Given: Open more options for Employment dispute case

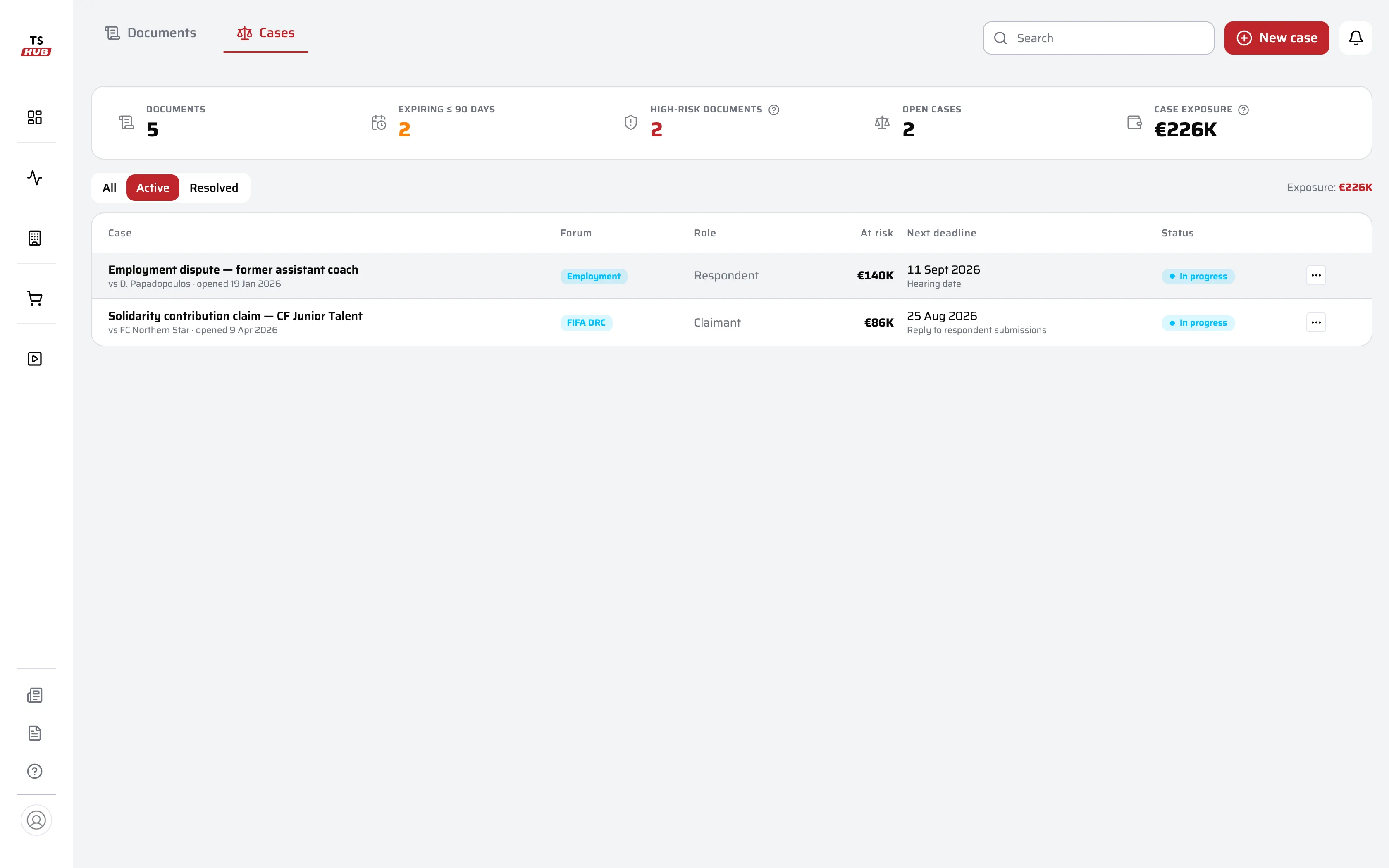Looking at the screenshot, I should (x=1315, y=276).
